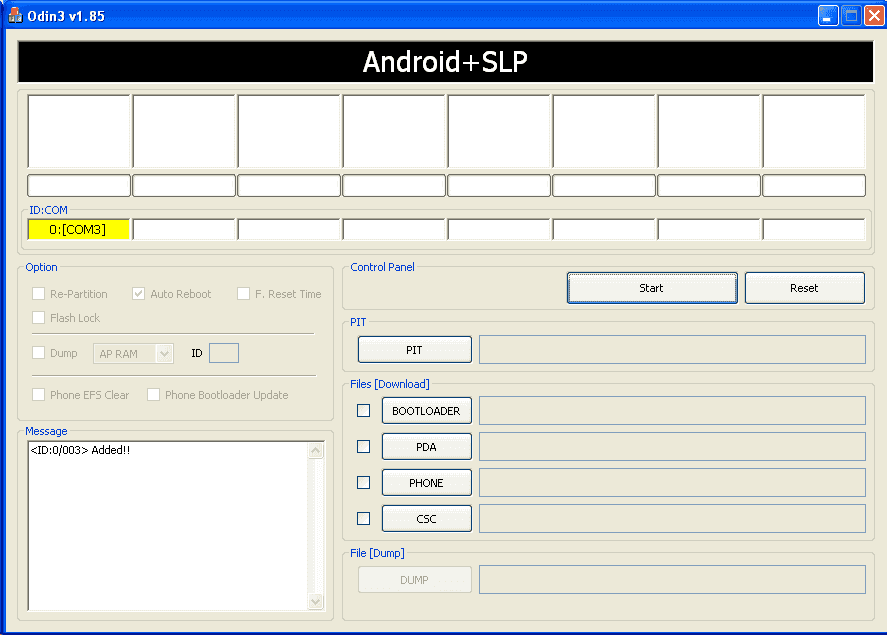Screen dimensions: 887x635
Task: Click the Dump ID input field
Action: (x=224, y=353)
